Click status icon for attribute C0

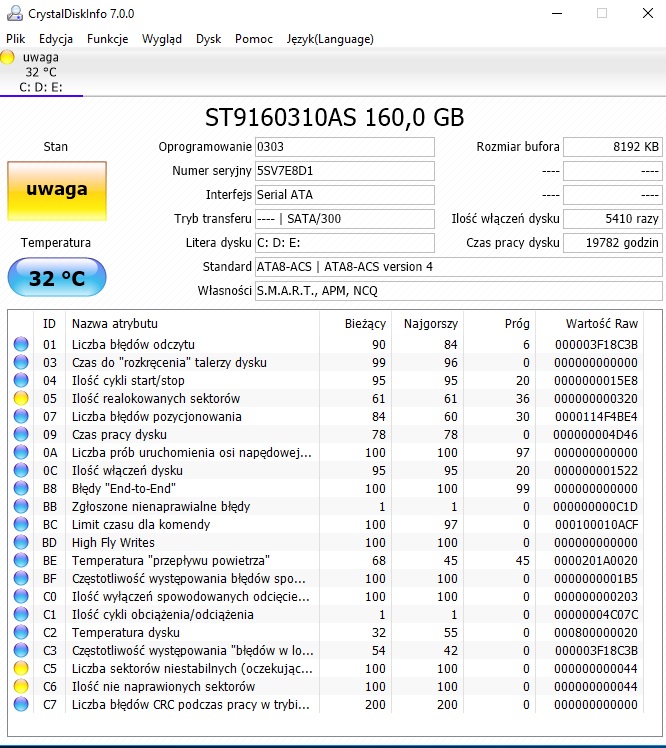click(21, 596)
